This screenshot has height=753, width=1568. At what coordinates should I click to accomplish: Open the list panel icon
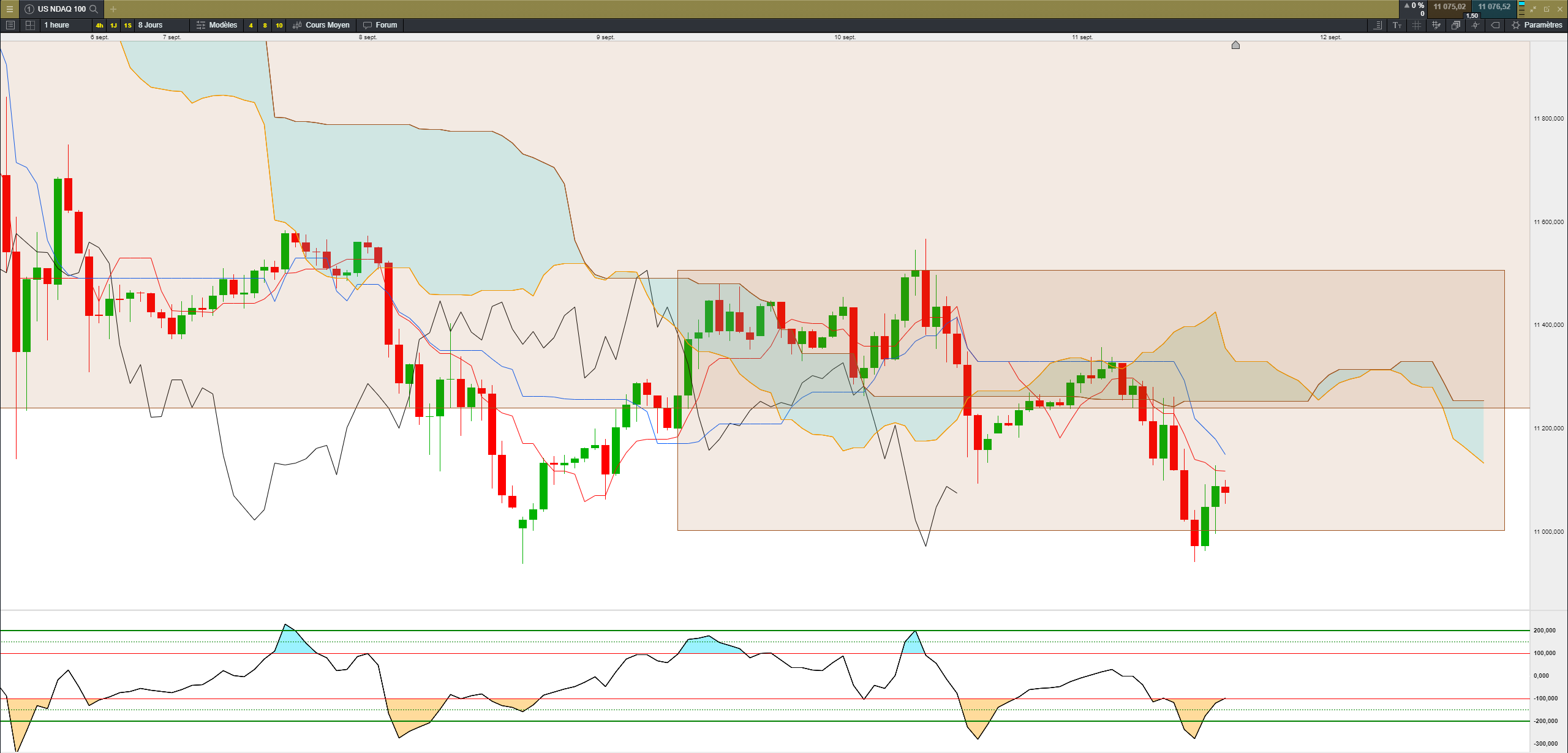pos(10,25)
